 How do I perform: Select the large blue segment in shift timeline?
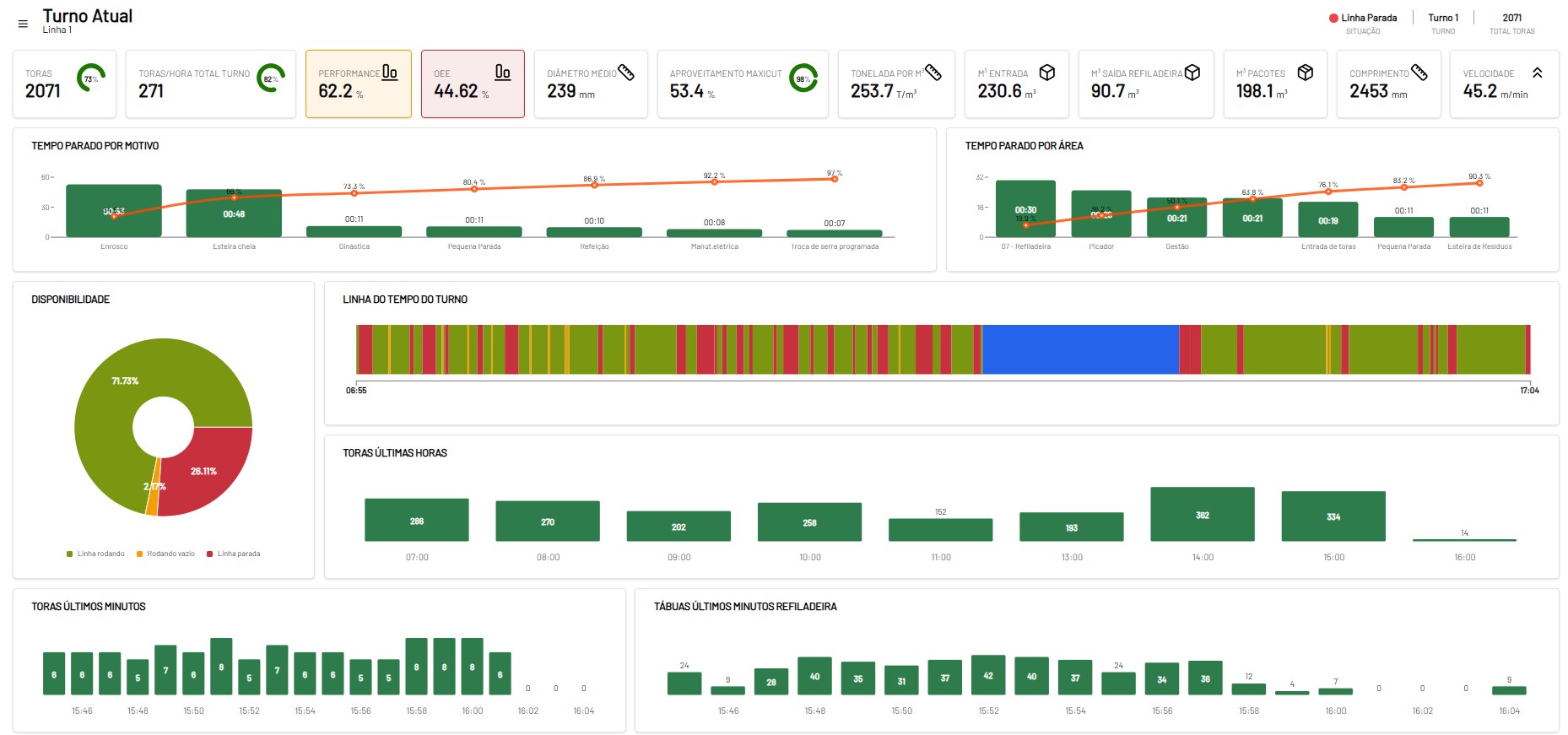(x=1080, y=349)
